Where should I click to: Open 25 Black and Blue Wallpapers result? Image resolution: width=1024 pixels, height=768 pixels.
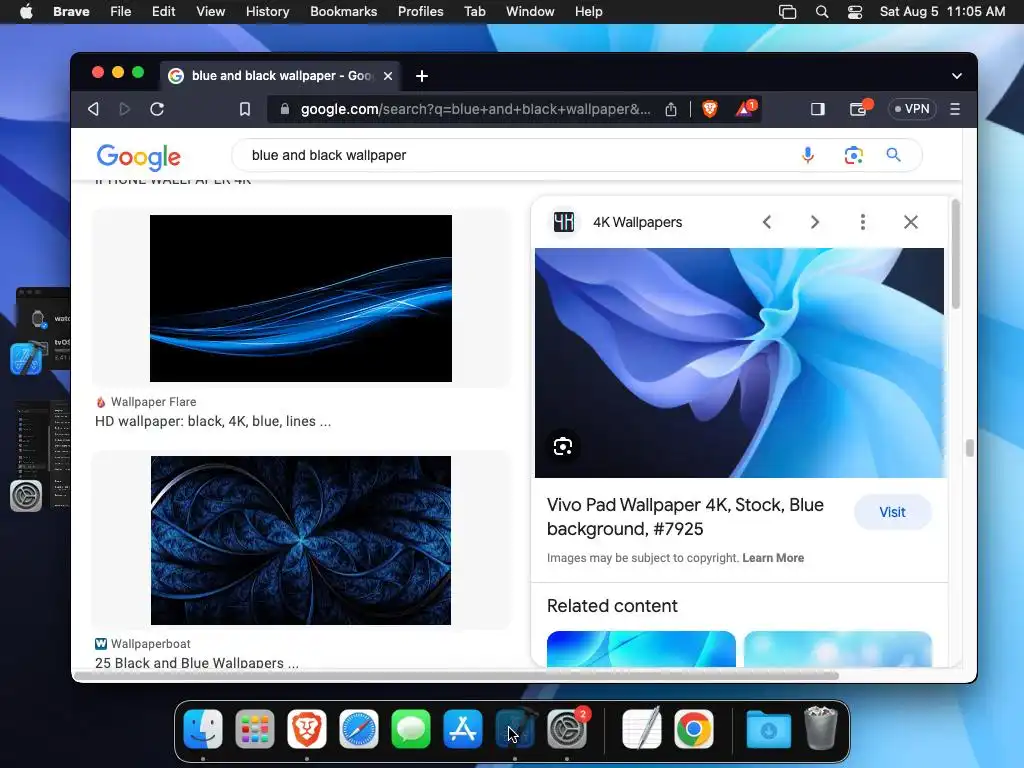(x=197, y=662)
